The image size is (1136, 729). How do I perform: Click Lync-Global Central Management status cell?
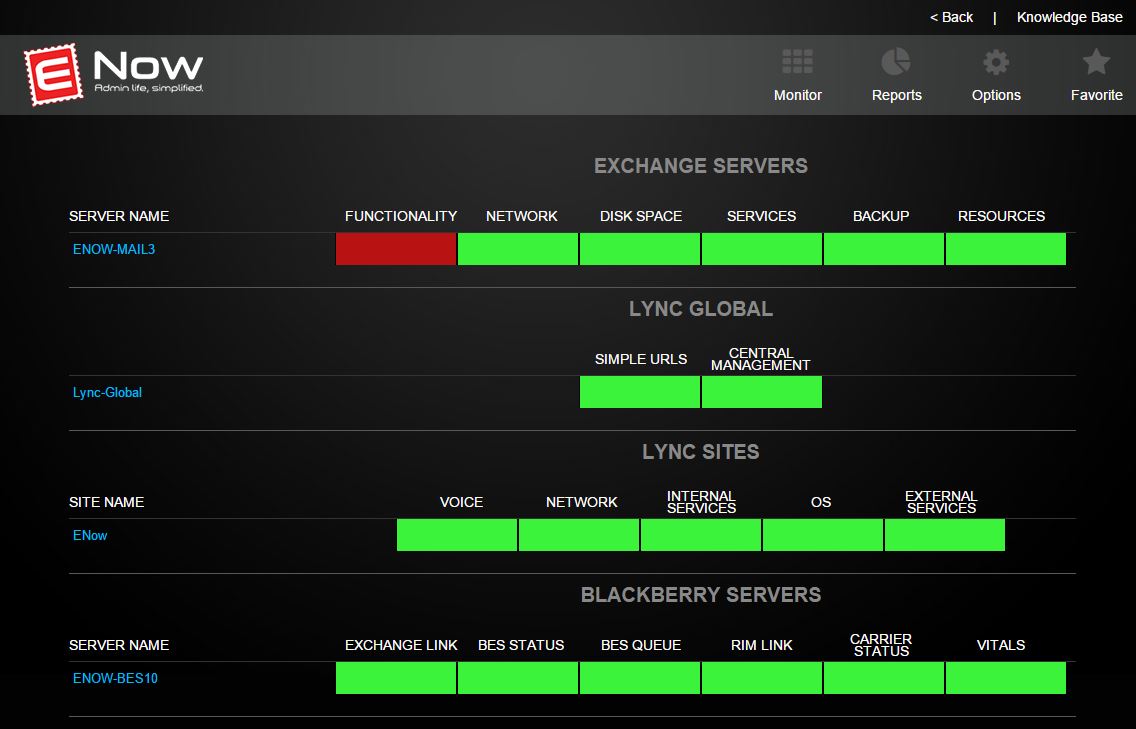pos(761,392)
